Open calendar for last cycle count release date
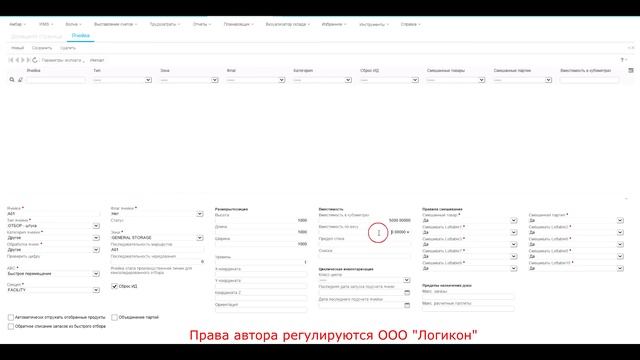The image size is (640, 360). click(x=407, y=293)
